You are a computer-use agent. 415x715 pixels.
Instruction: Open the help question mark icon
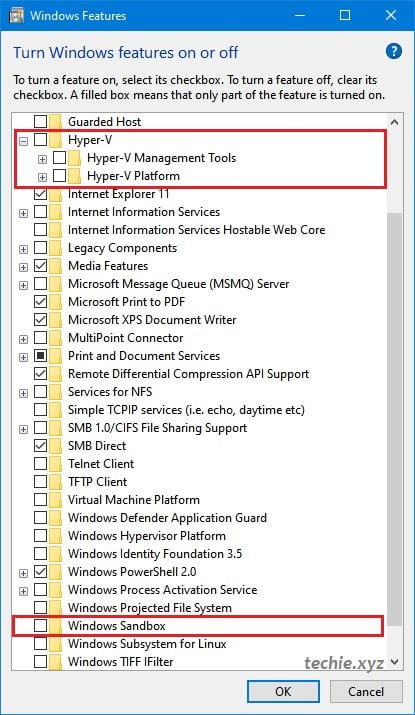click(x=394, y=51)
